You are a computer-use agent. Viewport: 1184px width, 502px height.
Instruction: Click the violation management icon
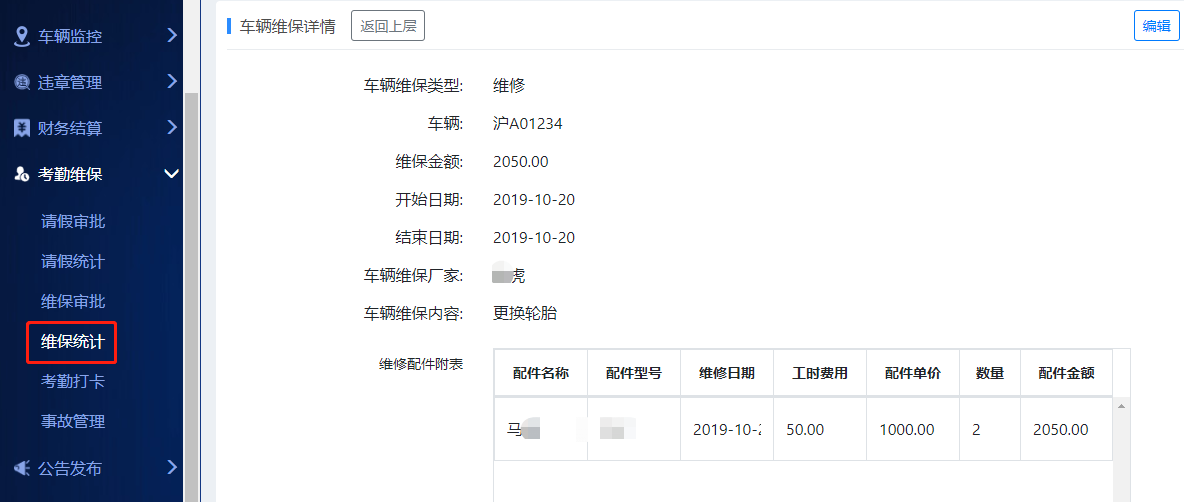tap(21, 82)
